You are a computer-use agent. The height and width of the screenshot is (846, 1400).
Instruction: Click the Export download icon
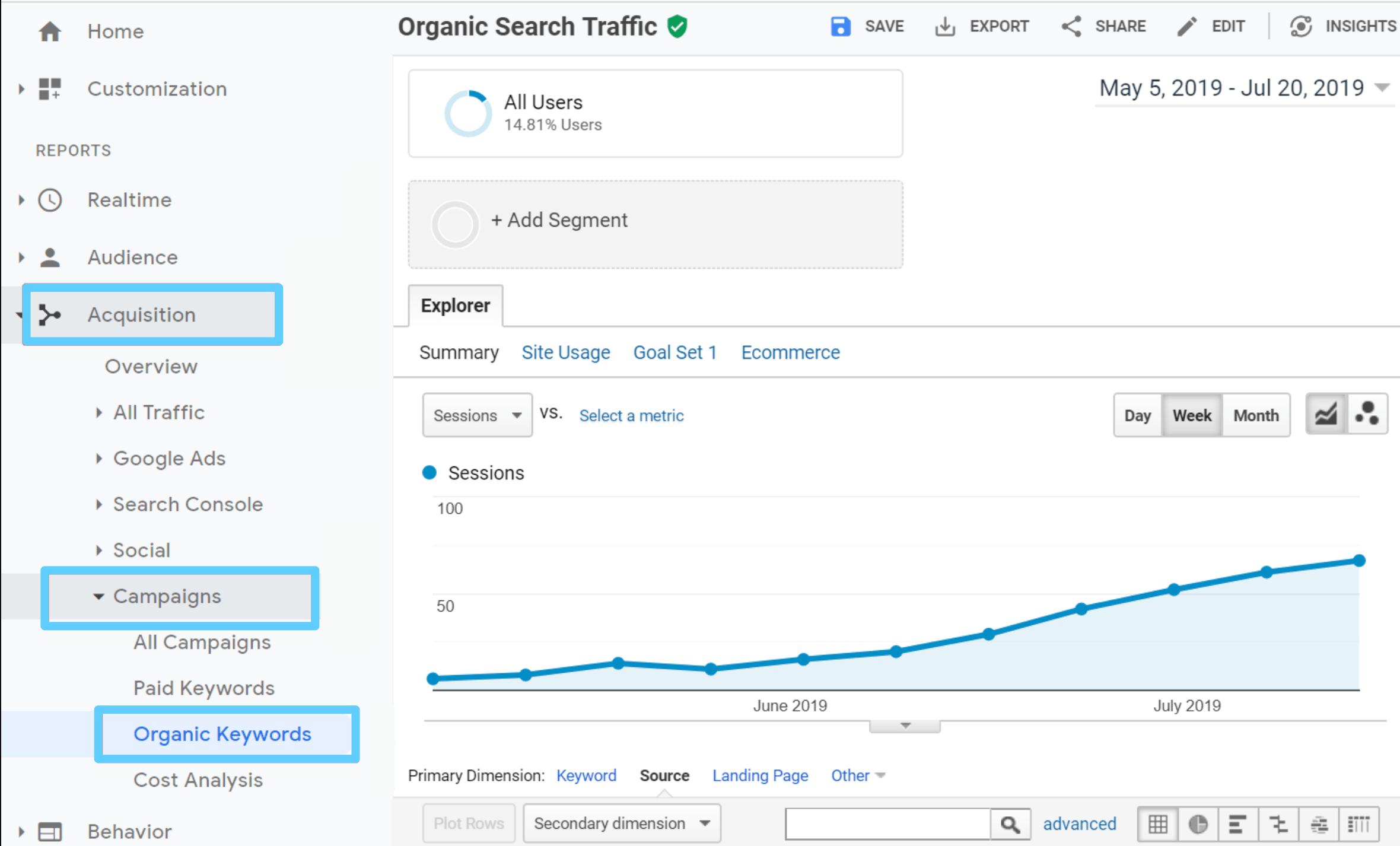tap(945, 26)
